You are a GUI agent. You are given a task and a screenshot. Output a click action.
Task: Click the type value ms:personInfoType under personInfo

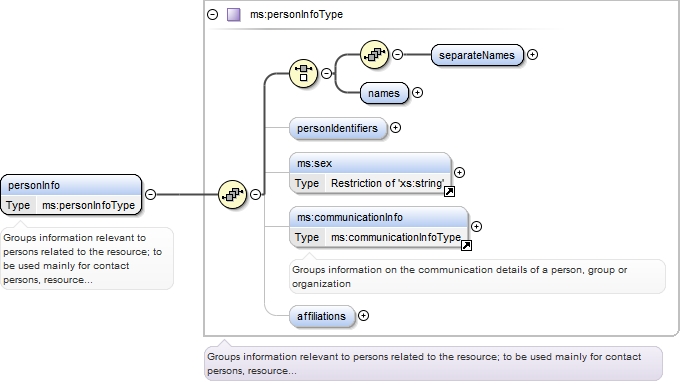(x=89, y=205)
